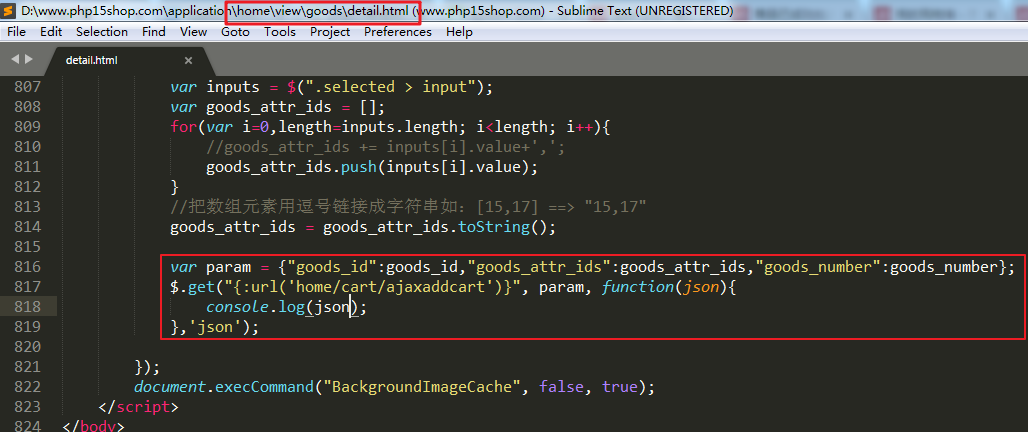This screenshot has width=1028, height=432.
Task: Click line number 816 in the gutter
Action: pyautogui.click(x=27, y=267)
